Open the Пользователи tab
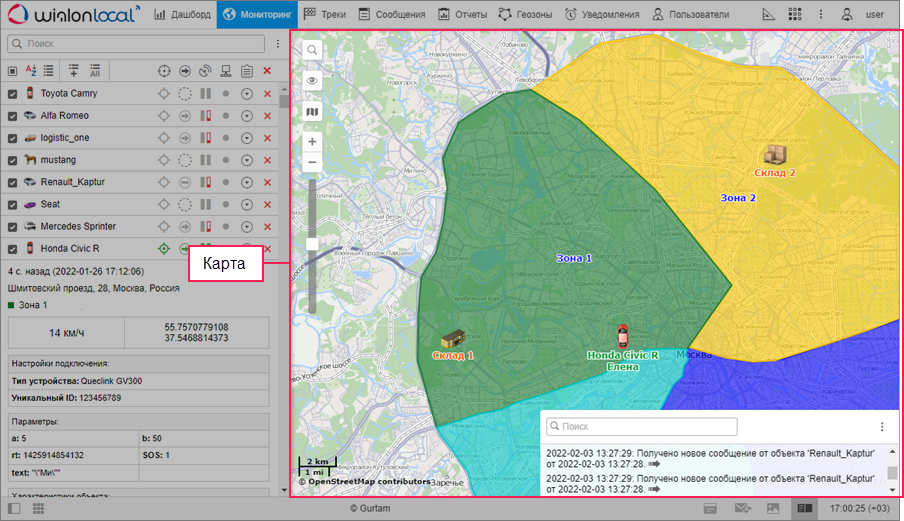This screenshot has width=904, height=521. [x=690, y=14]
